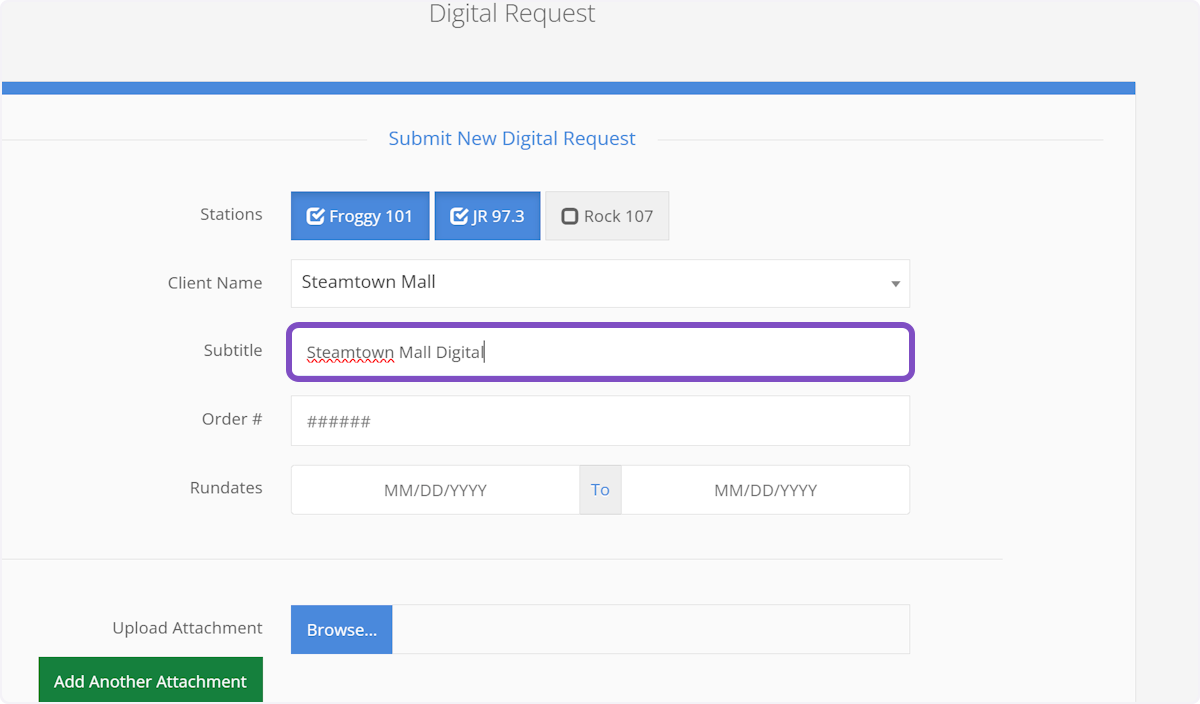
Task: Focus the Subtitle text field
Action: pyautogui.click(x=600, y=352)
